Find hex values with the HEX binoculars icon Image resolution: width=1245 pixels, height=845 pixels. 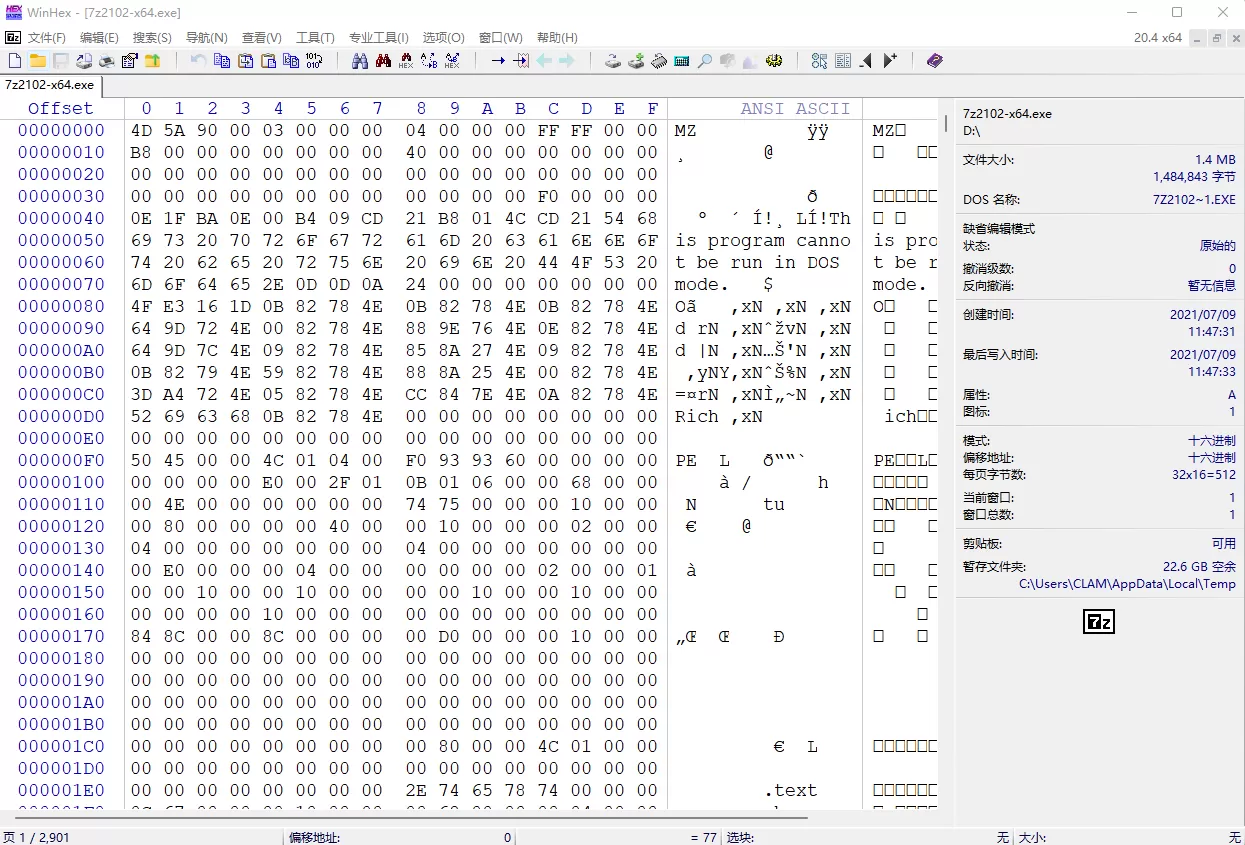pos(404,61)
